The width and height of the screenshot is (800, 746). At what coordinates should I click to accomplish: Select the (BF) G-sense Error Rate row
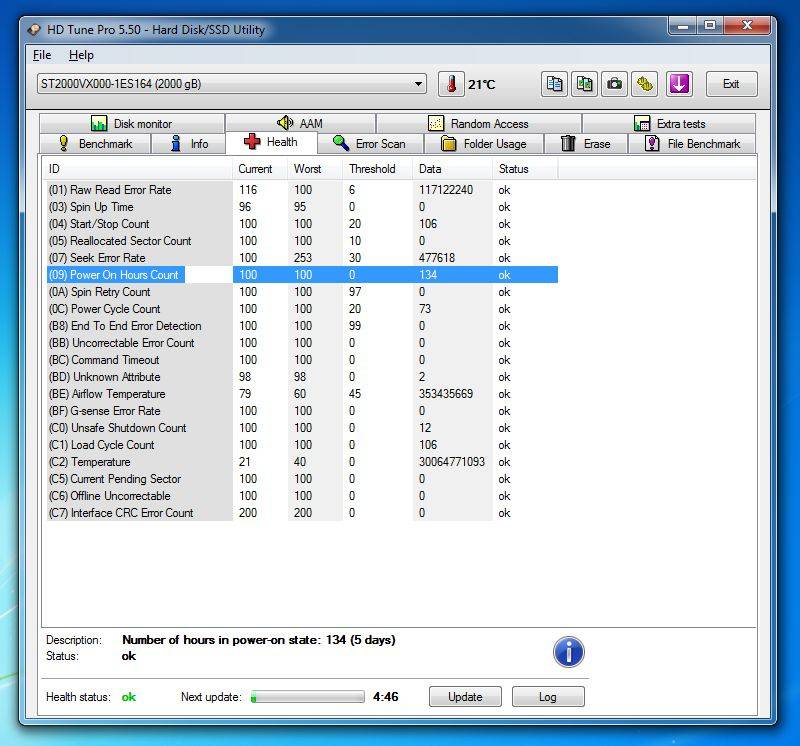[302, 411]
